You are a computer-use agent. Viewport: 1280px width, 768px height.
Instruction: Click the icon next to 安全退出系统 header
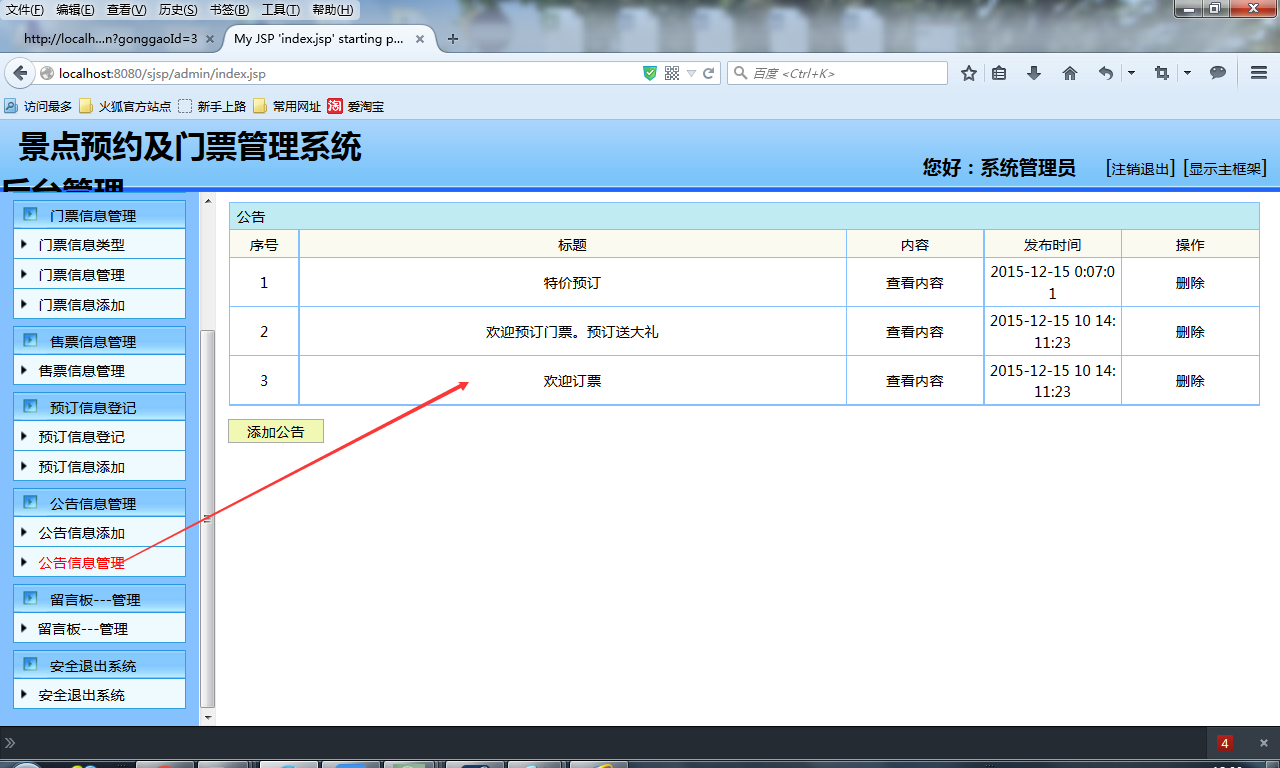coord(30,665)
